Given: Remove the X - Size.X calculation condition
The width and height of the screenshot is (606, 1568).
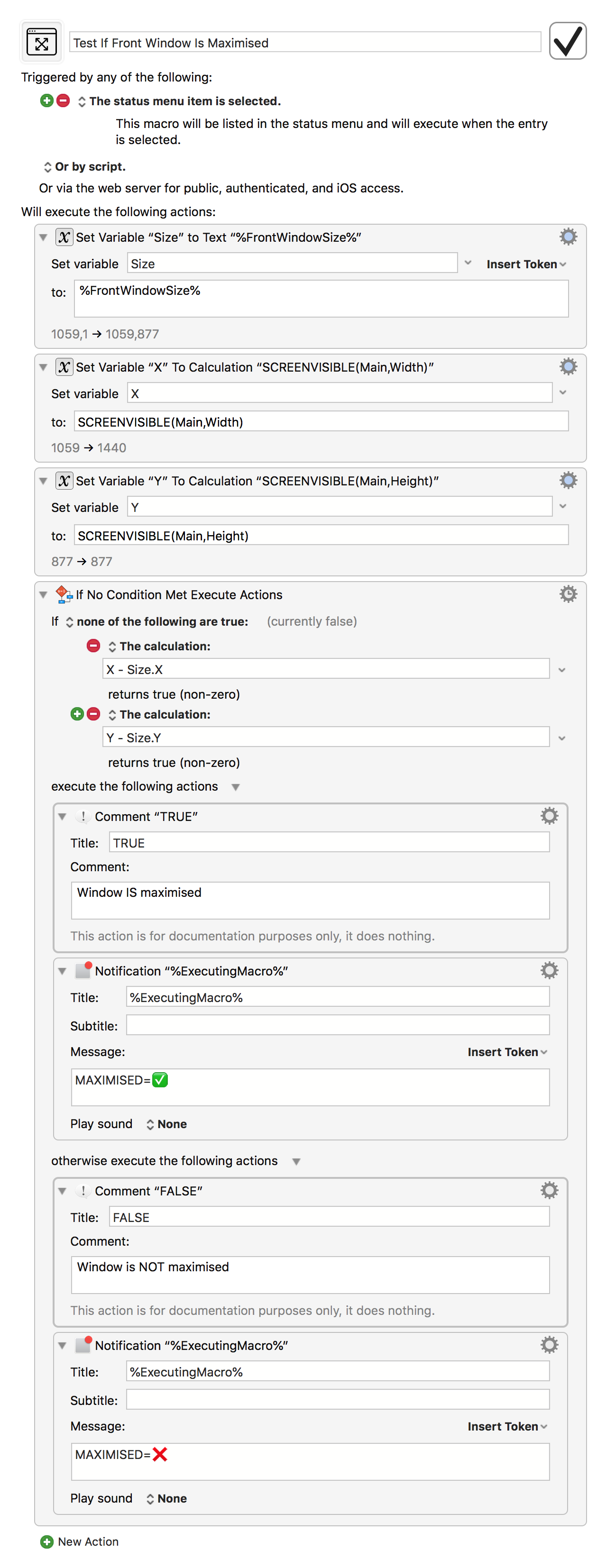Looking at the screenshot, I should point(93,645).
